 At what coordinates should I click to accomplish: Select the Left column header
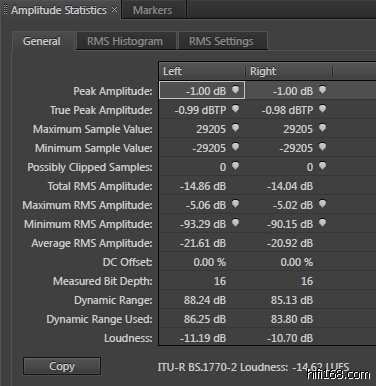click(x=202, y=71)
